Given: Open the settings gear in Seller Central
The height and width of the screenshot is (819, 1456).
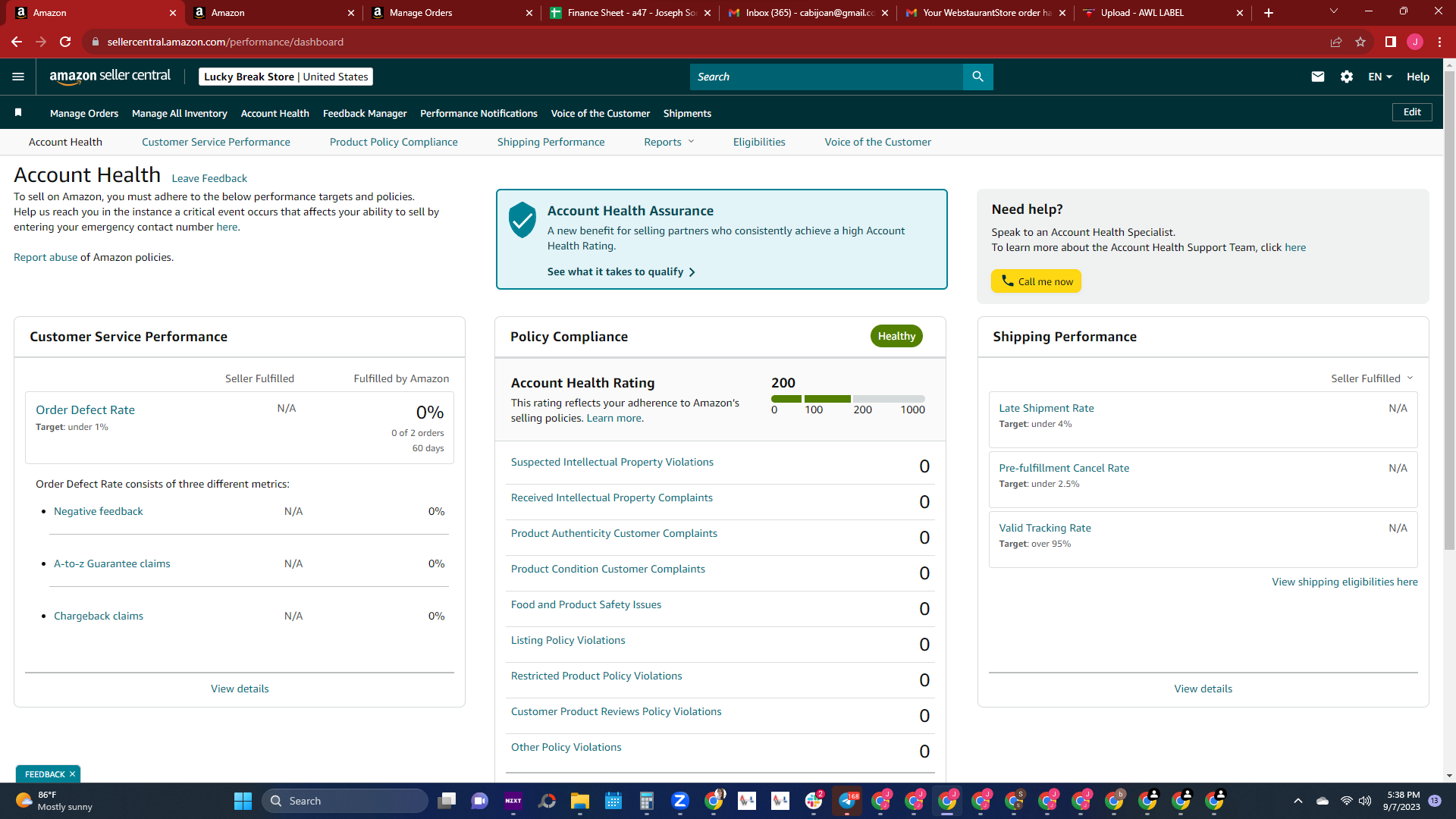Looking at the screenshot, I should click(1347, 77).
